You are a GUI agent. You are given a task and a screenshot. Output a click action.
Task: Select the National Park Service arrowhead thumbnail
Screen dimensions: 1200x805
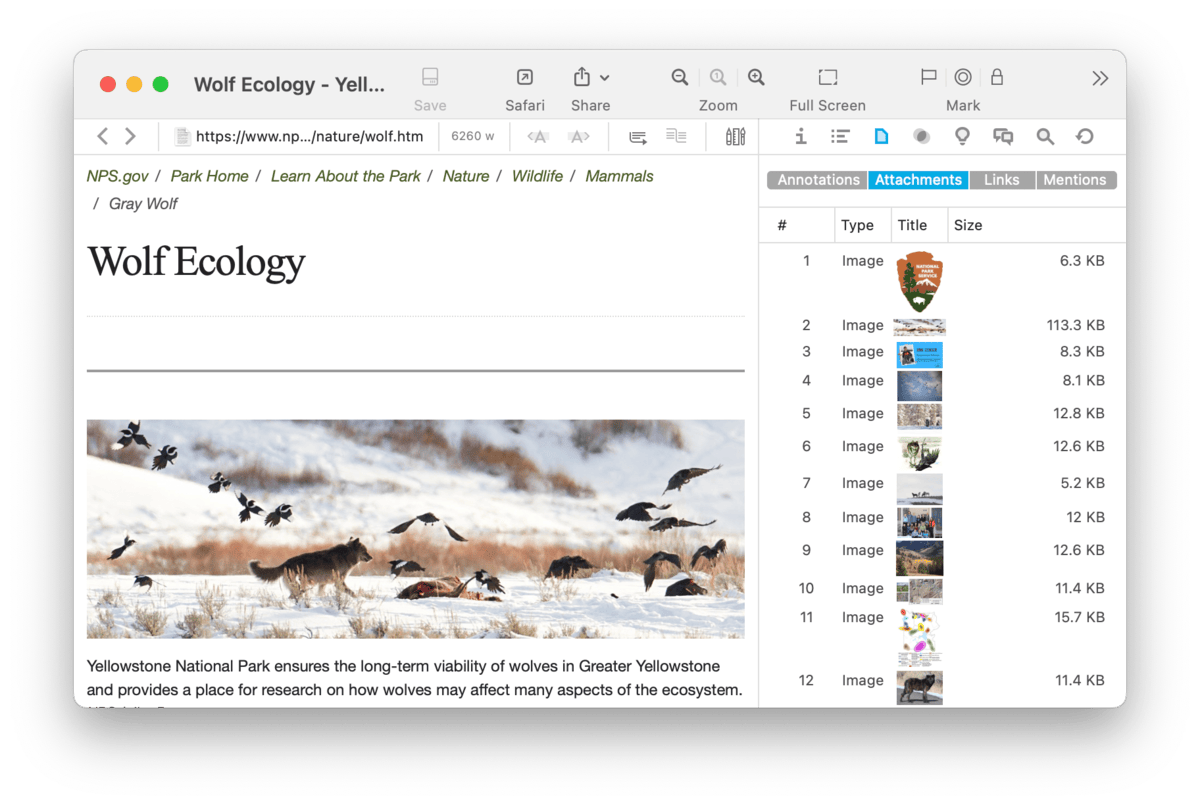coord(919,281)
